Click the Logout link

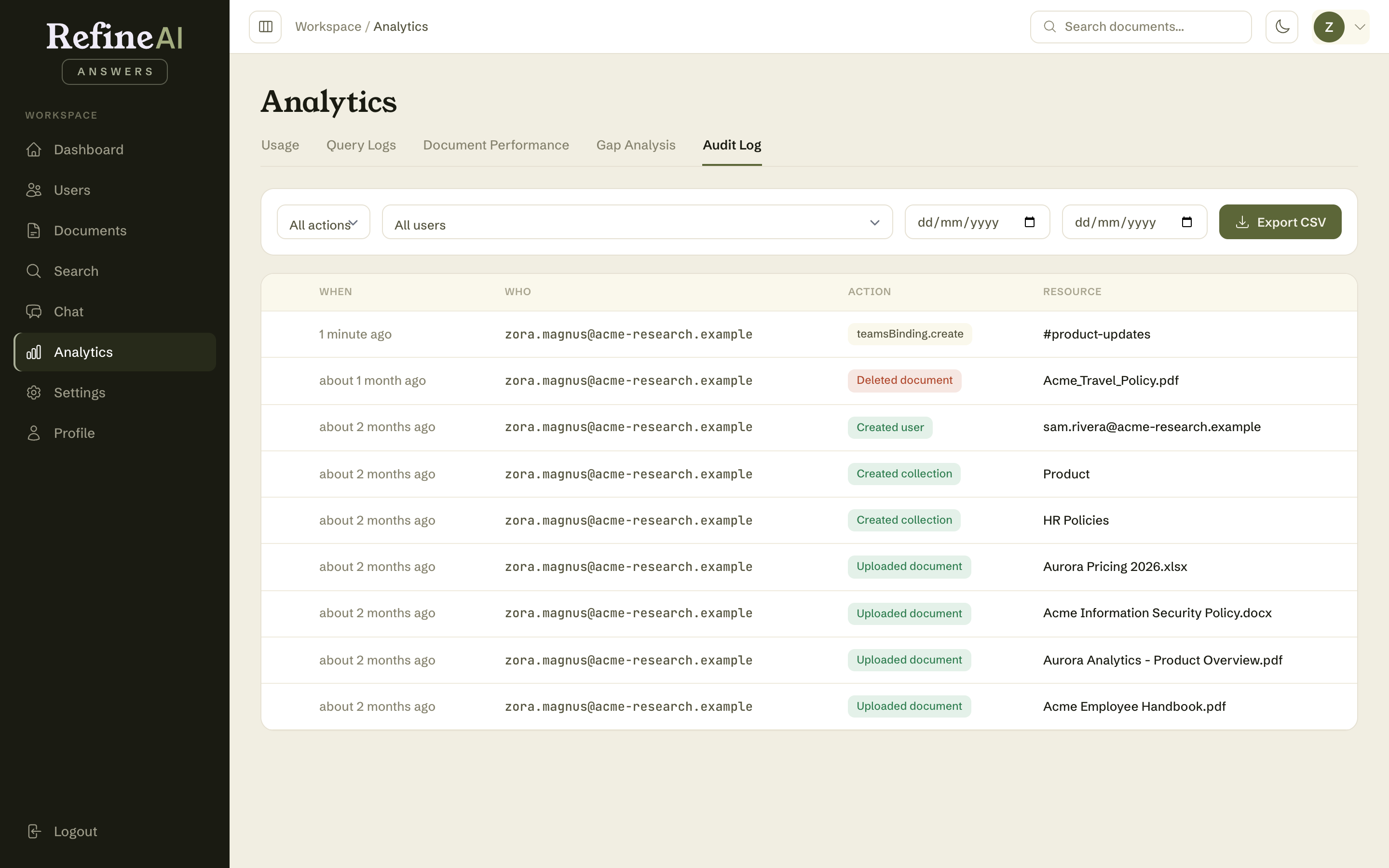tap(115, 831)
